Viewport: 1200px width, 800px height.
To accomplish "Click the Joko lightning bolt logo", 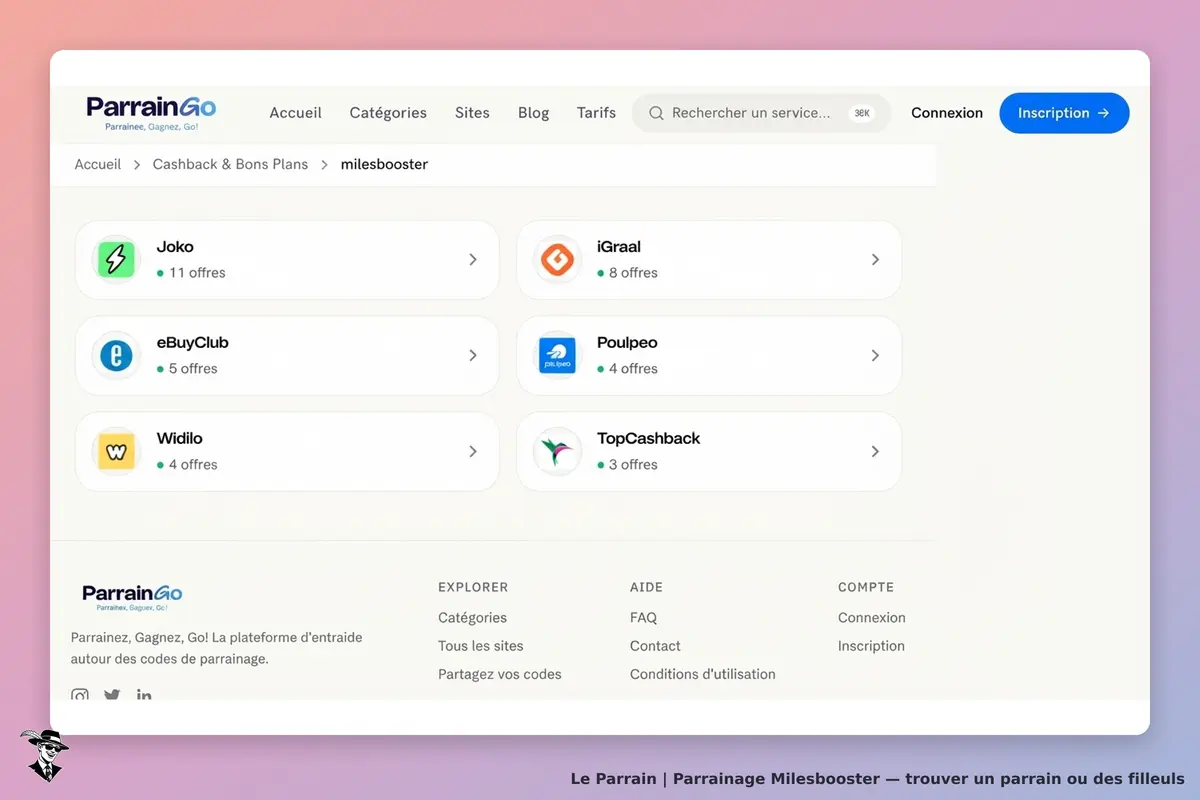I will 116,260.
